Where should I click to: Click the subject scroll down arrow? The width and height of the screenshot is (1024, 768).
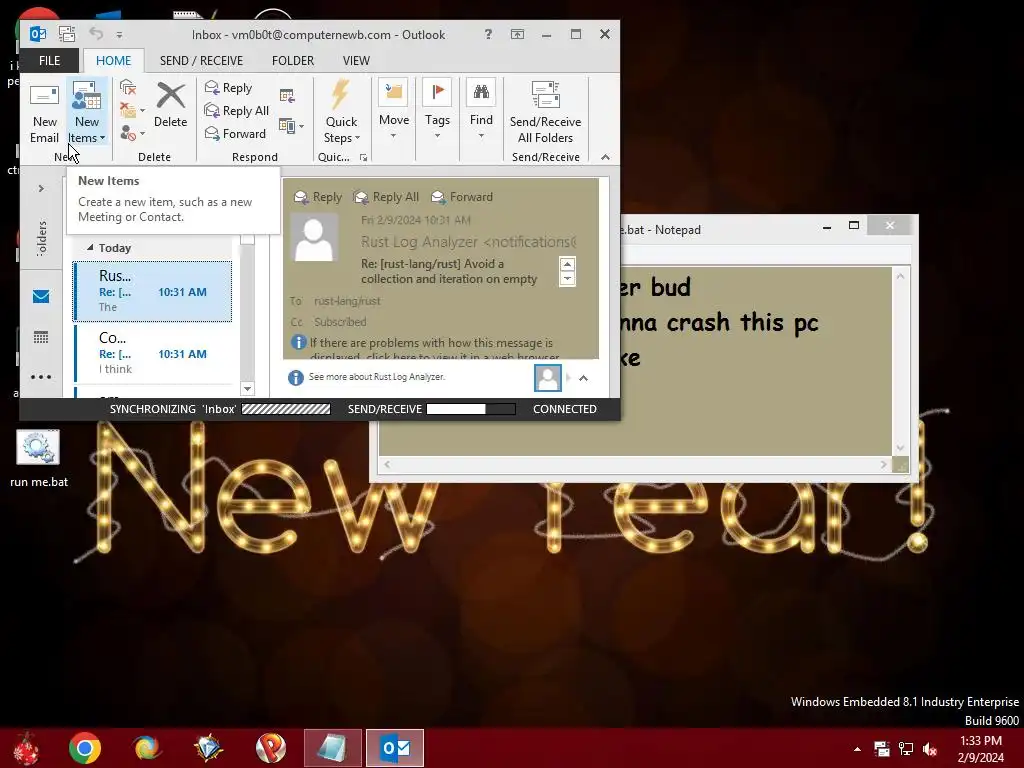pyautogui.click(x=567, y=279)
